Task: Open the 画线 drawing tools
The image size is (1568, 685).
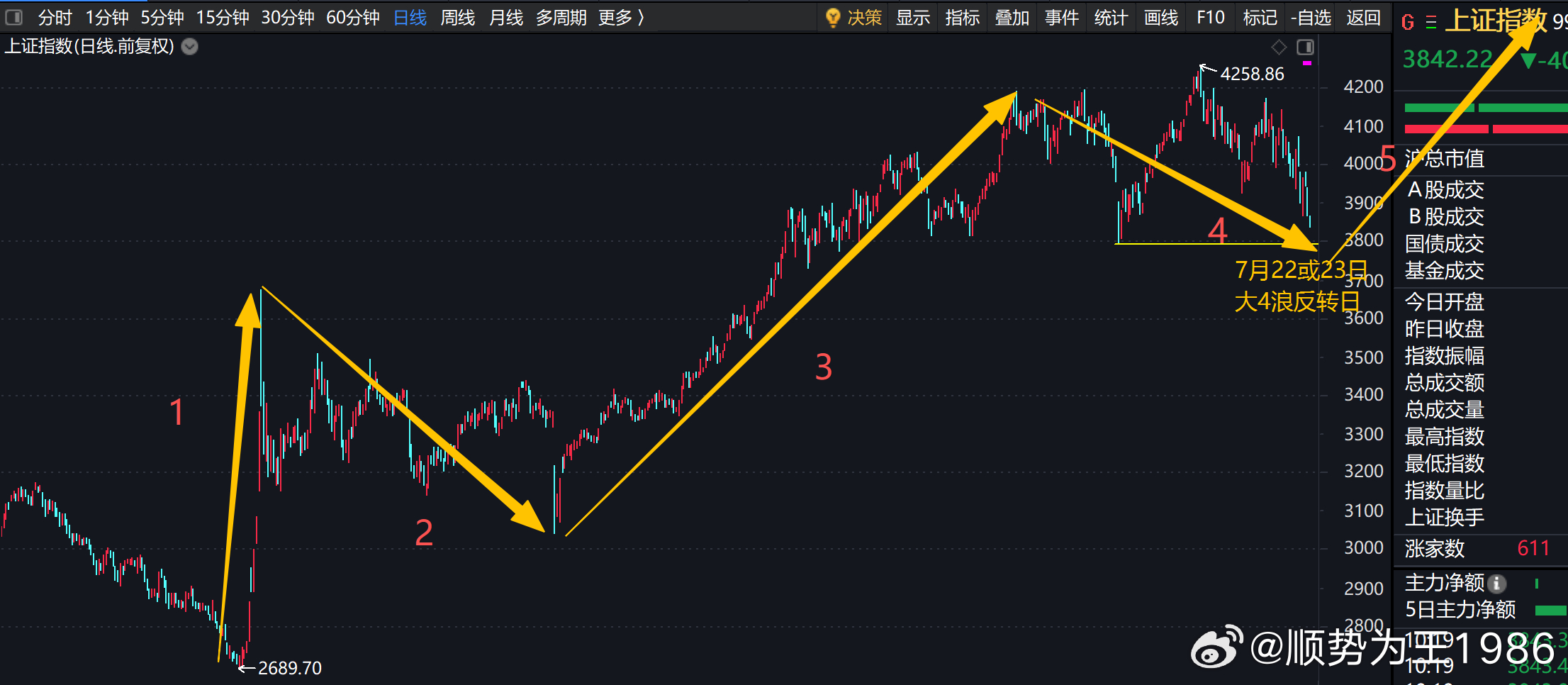Action: click(x=1161, y=18)
